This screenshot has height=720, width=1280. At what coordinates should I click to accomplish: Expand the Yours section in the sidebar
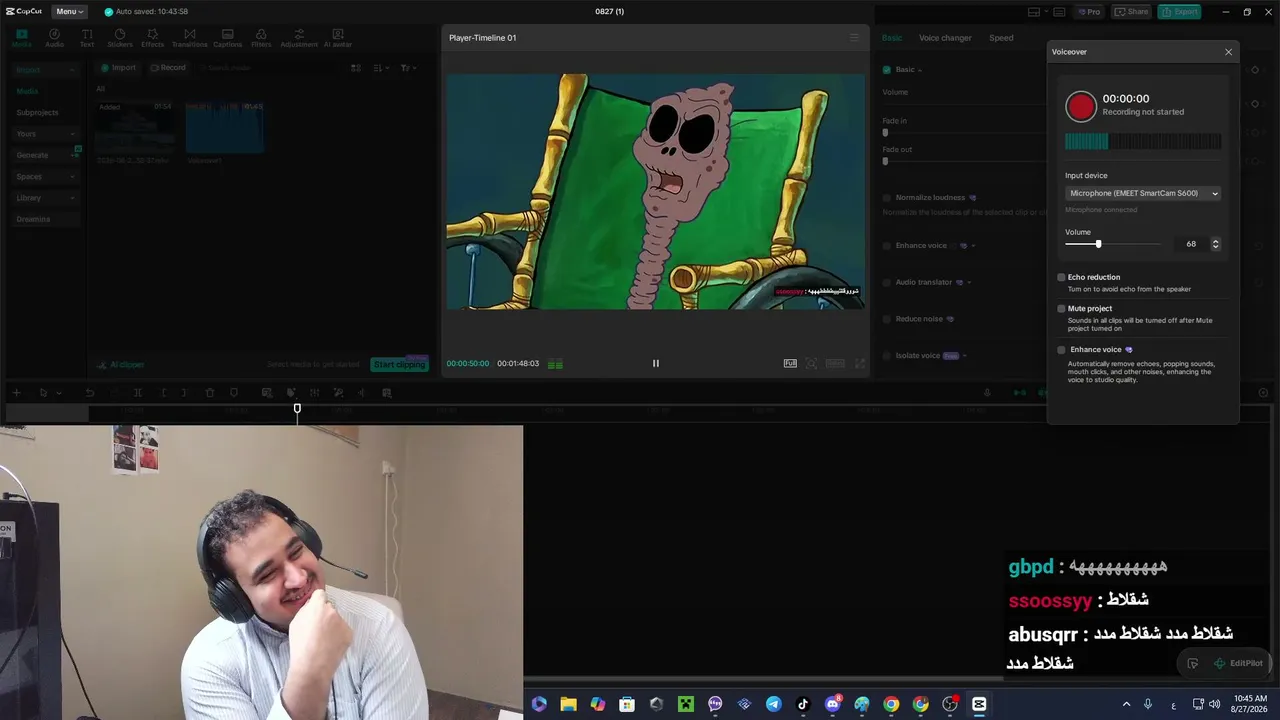44,134
